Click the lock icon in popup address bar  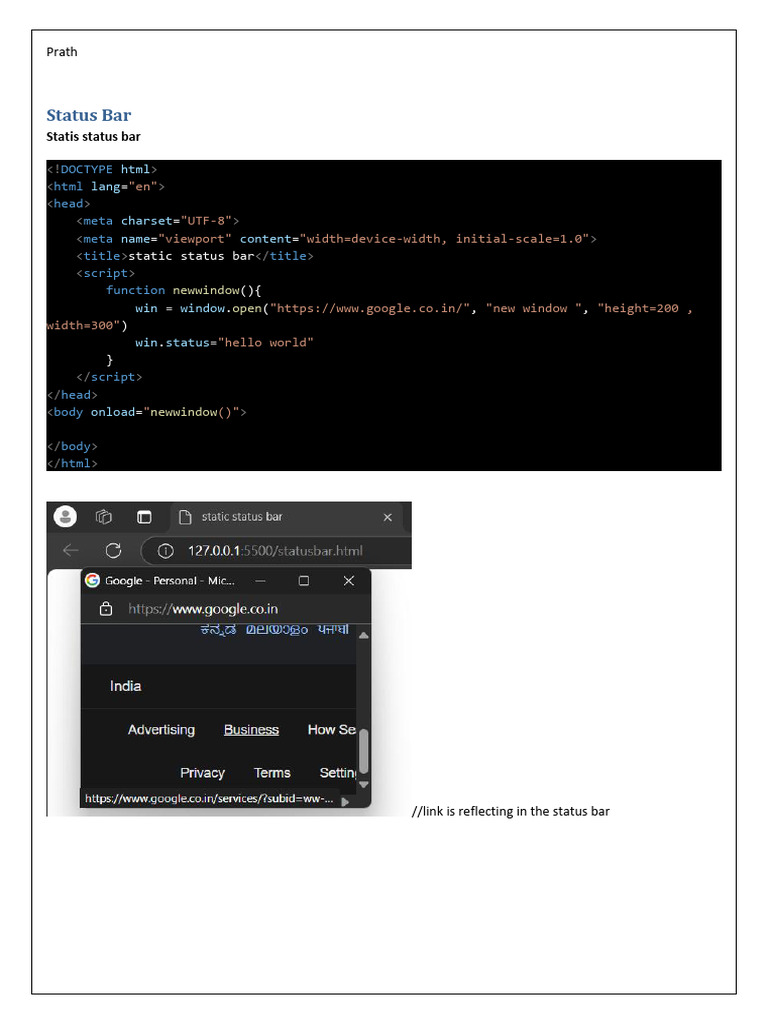(x=106, y=609)
